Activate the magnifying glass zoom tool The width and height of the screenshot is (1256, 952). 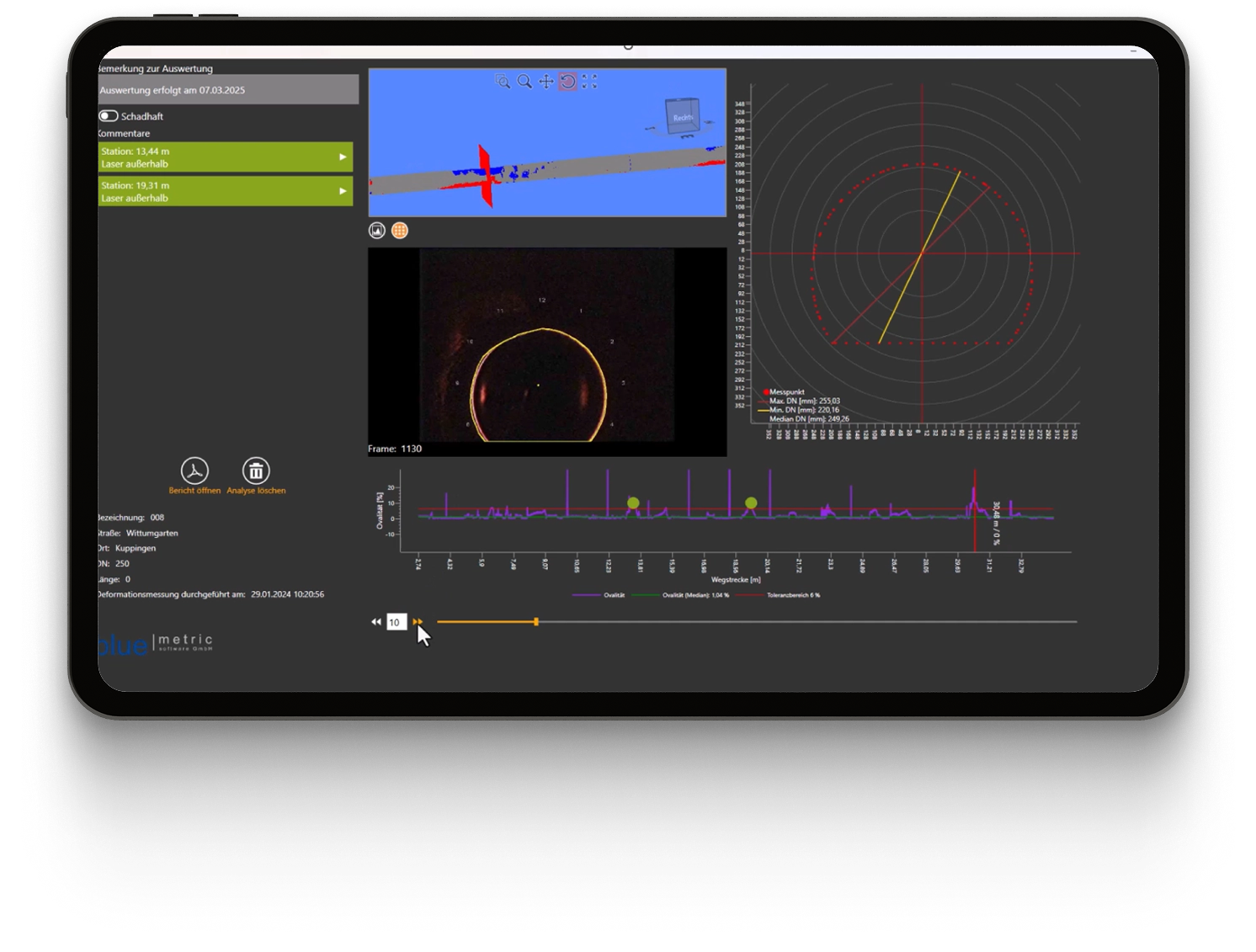coord(524,82)
